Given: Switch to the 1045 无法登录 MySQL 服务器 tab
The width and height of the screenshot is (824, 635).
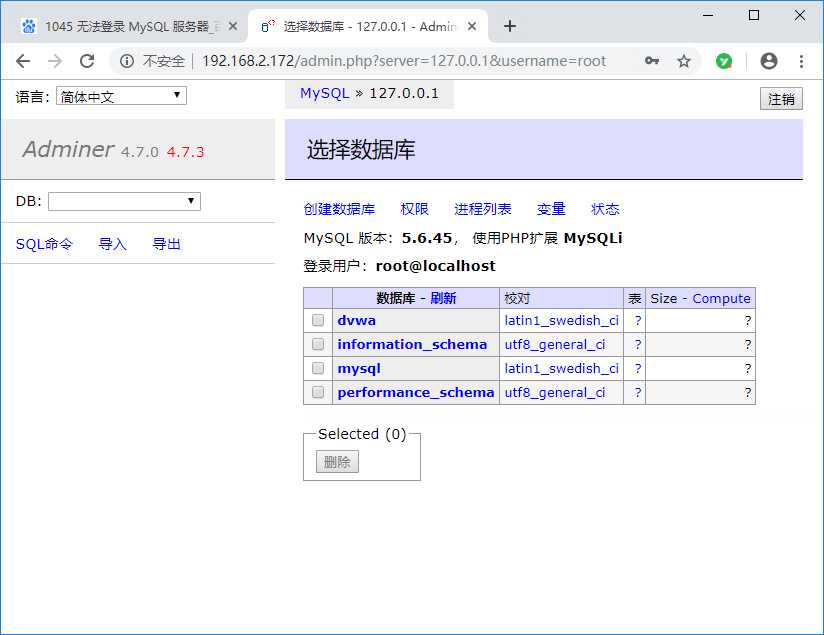Looking at the screenshot, I should click(x=129, y=26).
